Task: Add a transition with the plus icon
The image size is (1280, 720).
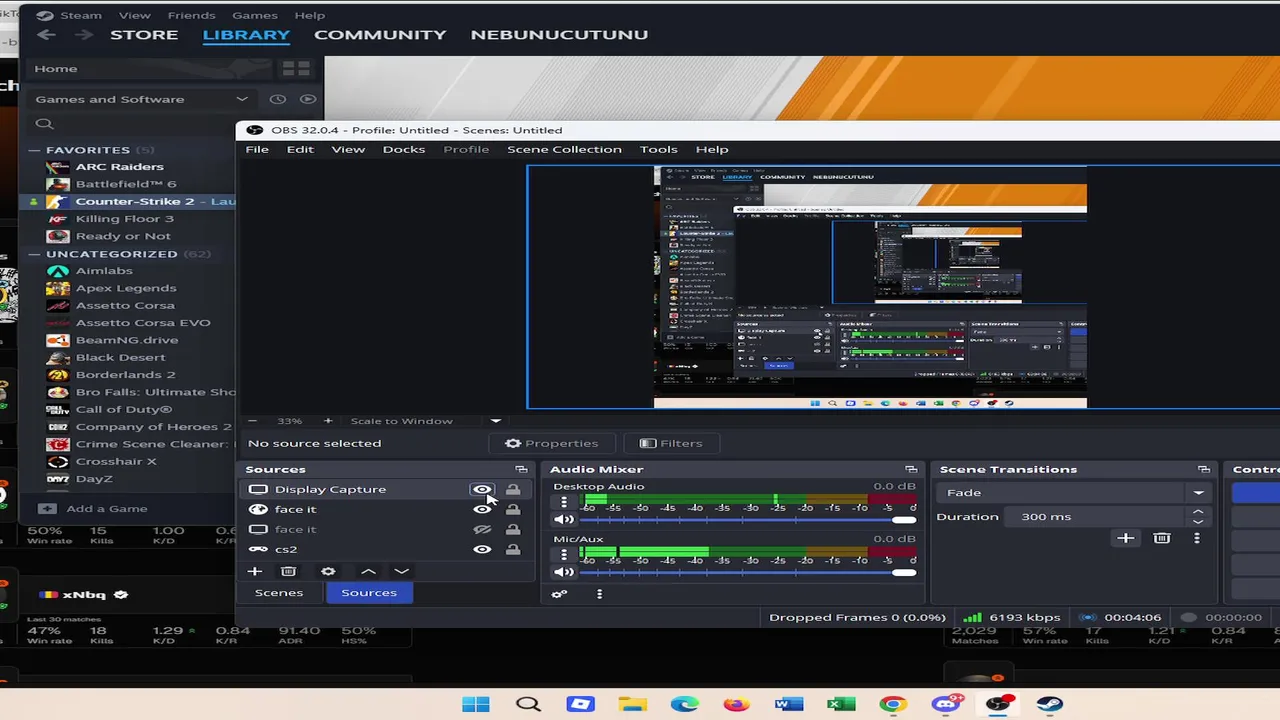Action: click(x=1125, y=538)
